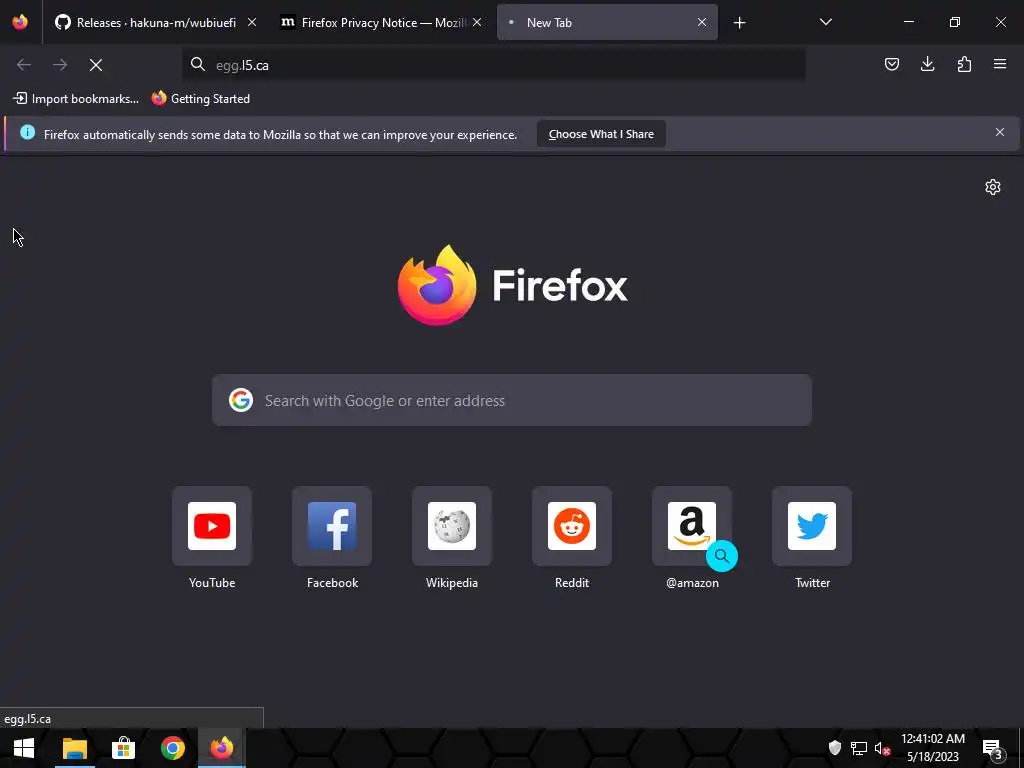Dismiss the data sharing notification bar
The height and width of the screenshot is (768, 1024).
tap(1000, 133)
